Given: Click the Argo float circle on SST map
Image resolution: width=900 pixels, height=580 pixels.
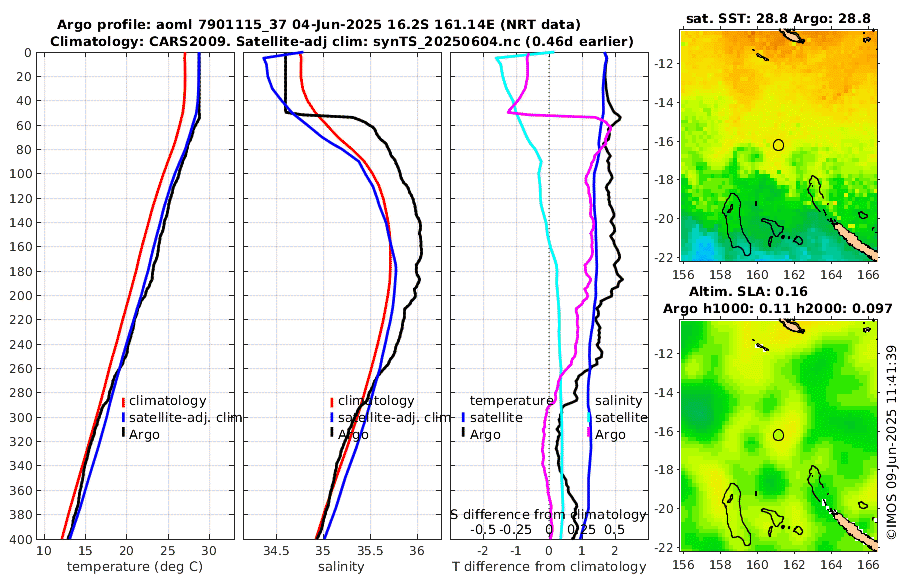Looking at the screenshot, I should [778, 145].
